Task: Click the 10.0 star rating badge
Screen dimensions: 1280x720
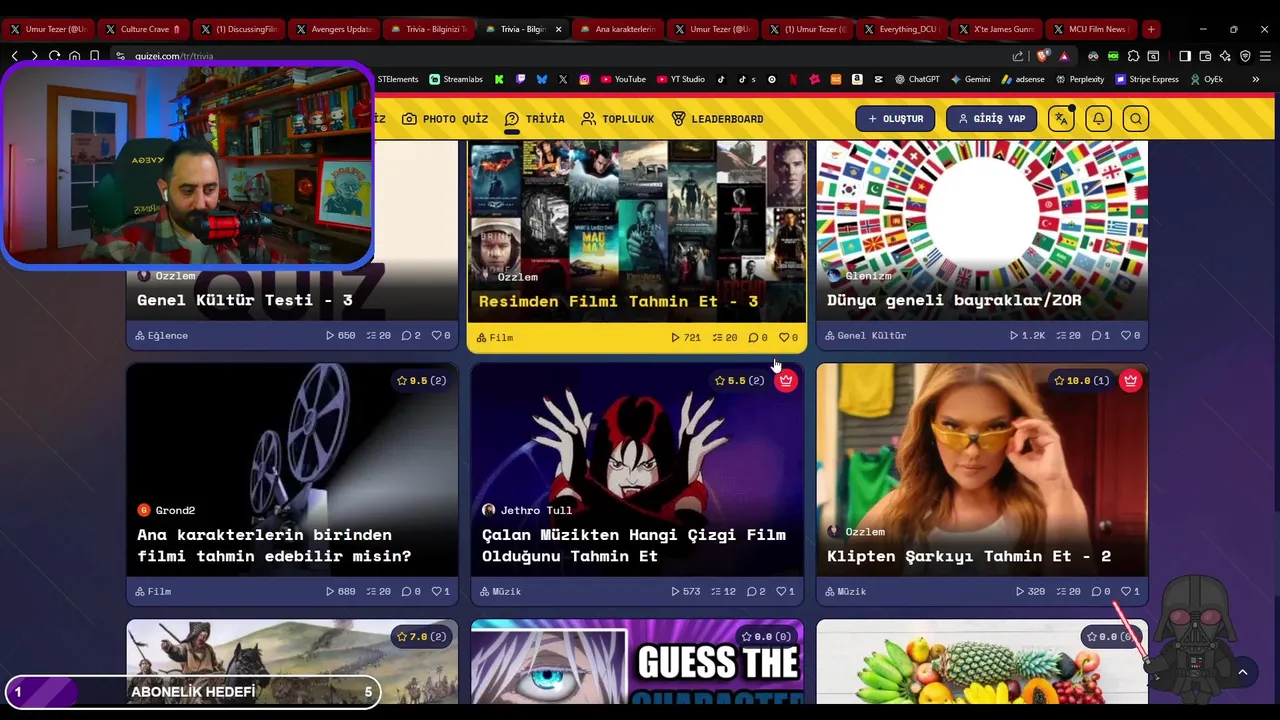Action: (x=1081, y=381)
